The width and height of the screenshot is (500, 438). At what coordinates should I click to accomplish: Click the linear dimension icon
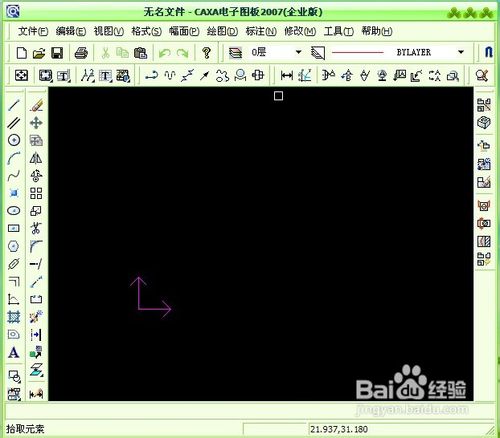(x=287, y=76)
